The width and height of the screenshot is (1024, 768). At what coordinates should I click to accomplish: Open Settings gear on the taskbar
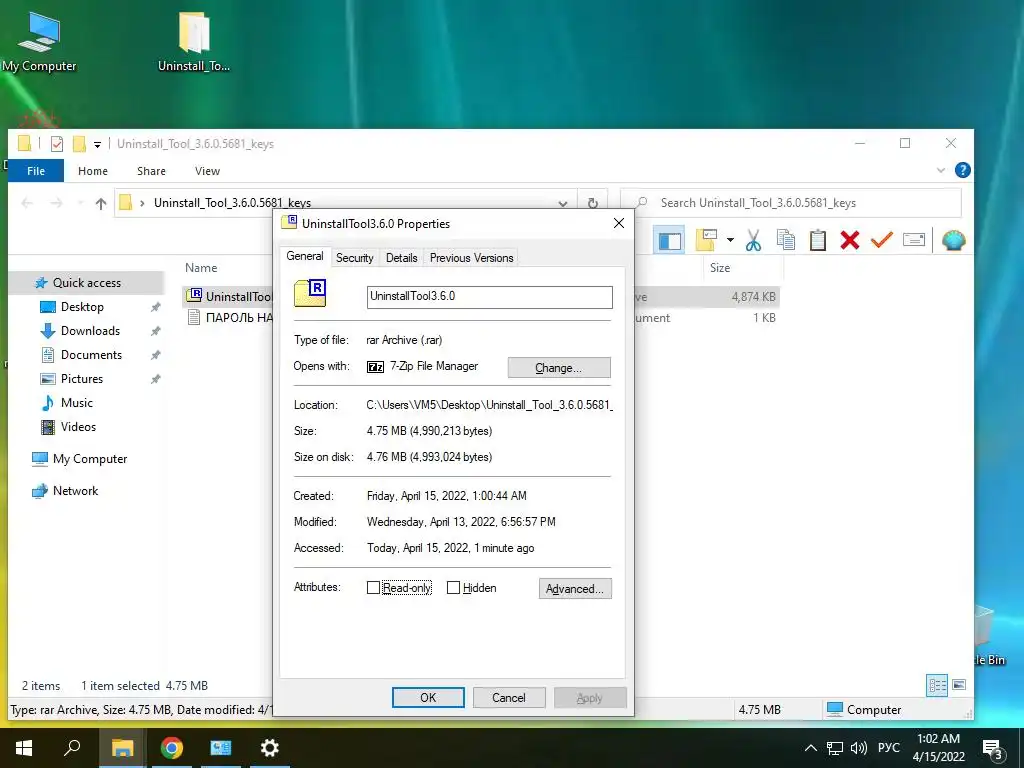pos(269,748)
